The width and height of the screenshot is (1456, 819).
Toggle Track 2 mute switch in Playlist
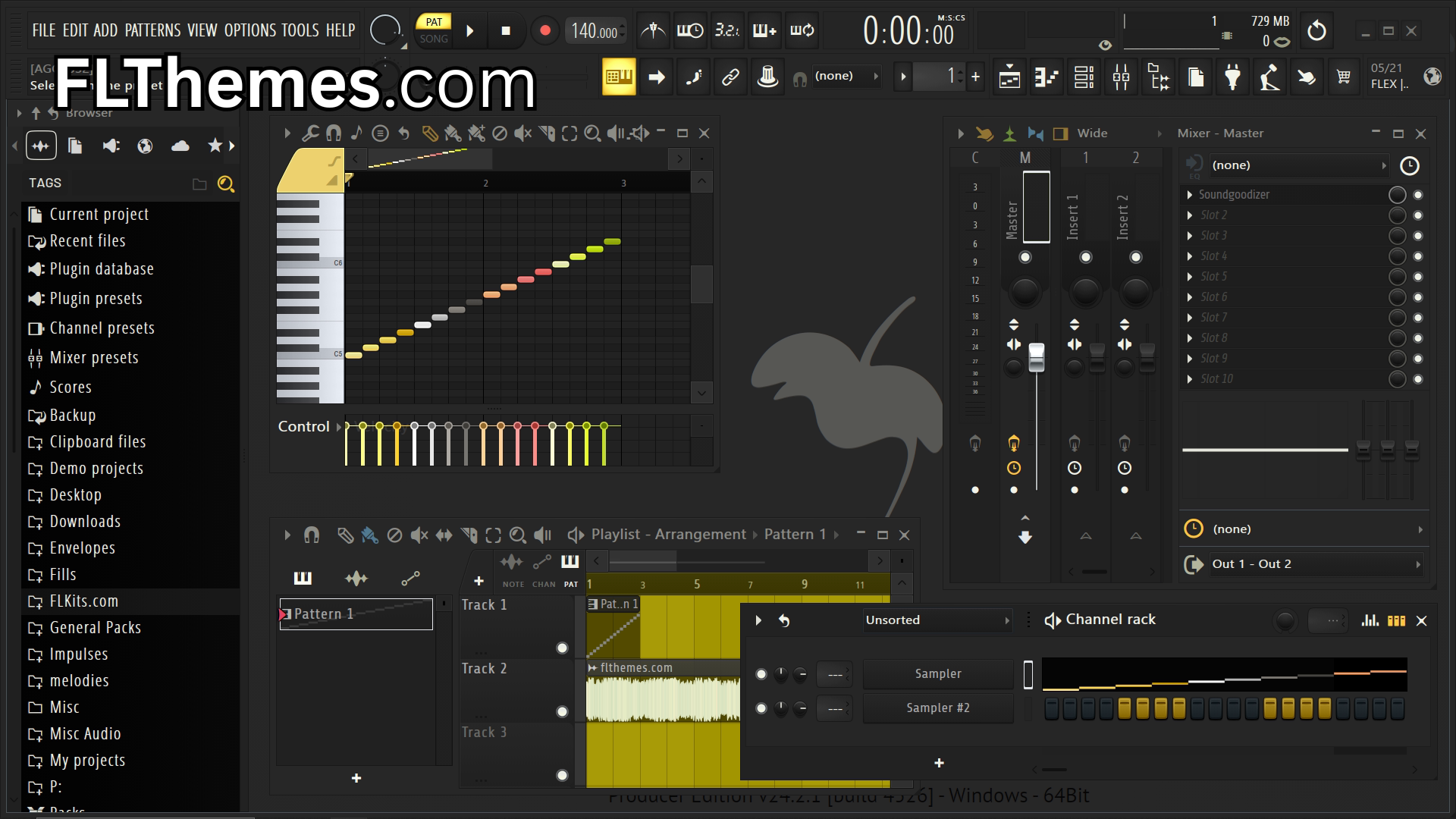562,711
